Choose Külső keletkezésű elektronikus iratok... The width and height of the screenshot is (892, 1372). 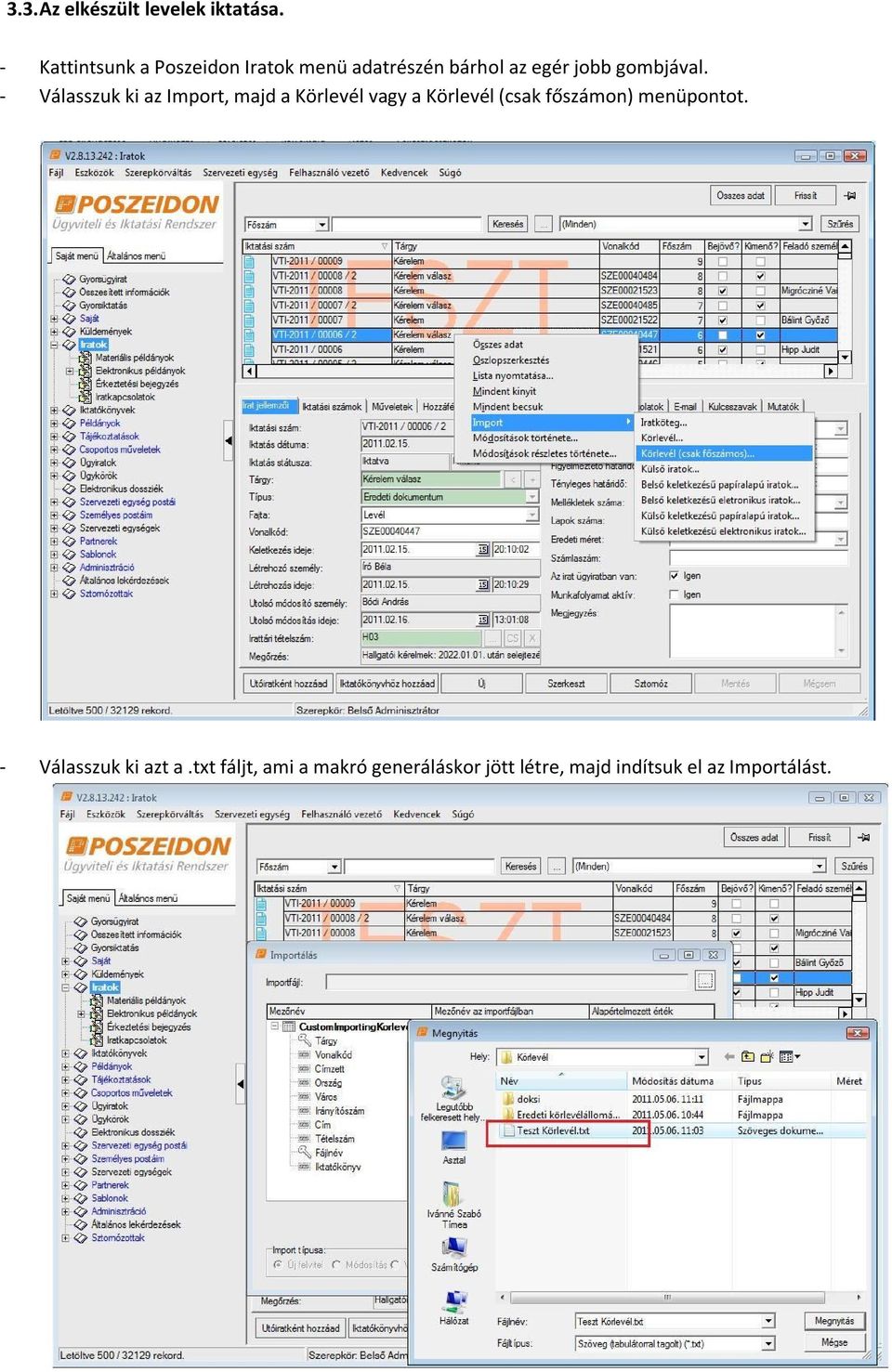[x=725, y=531]
